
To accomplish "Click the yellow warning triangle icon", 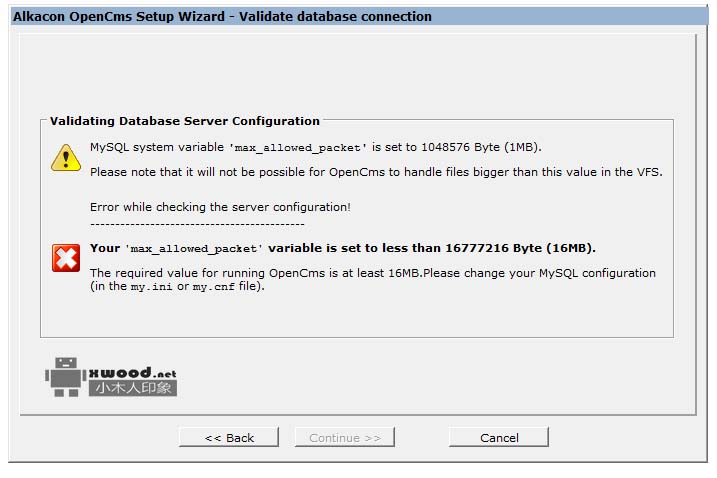I will pos(66,158).
